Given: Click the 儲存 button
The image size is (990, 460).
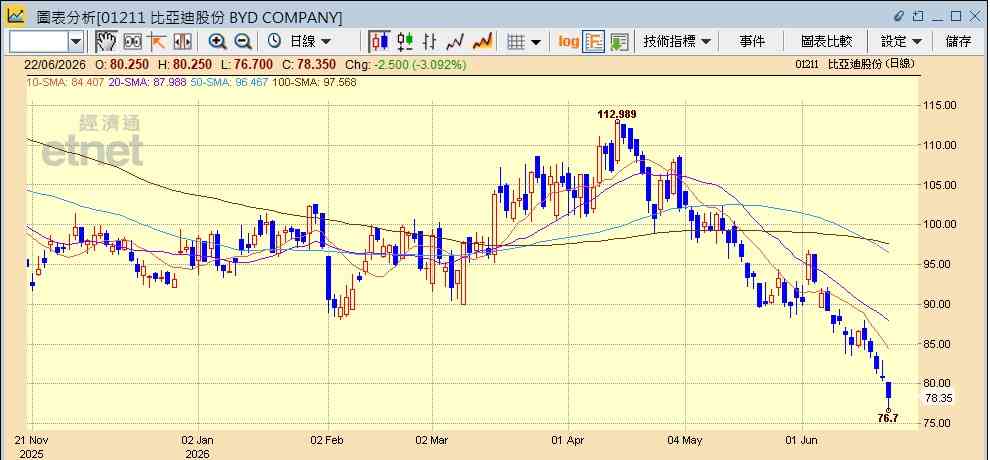Looking at the screenshot, I should click(x=958, y=42).
